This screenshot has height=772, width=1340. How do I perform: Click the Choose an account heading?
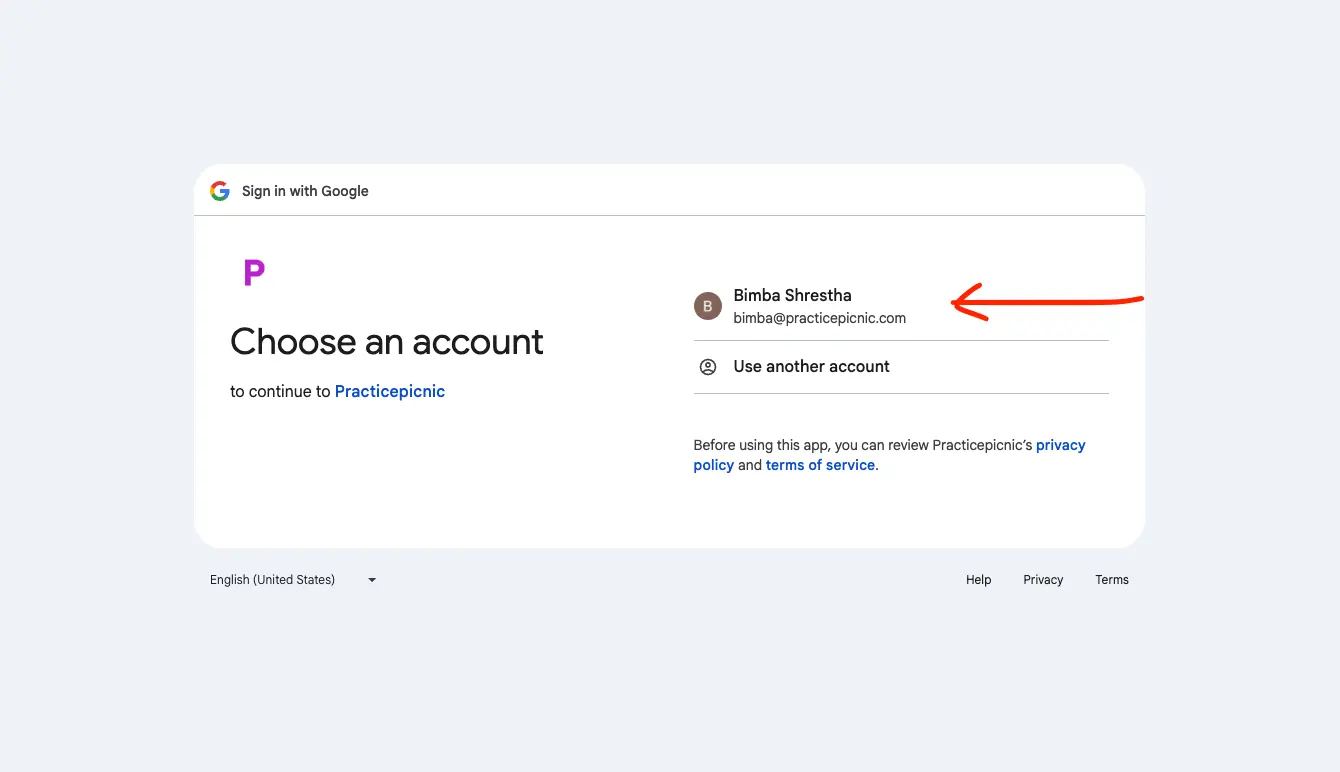[x=386, y=342]
